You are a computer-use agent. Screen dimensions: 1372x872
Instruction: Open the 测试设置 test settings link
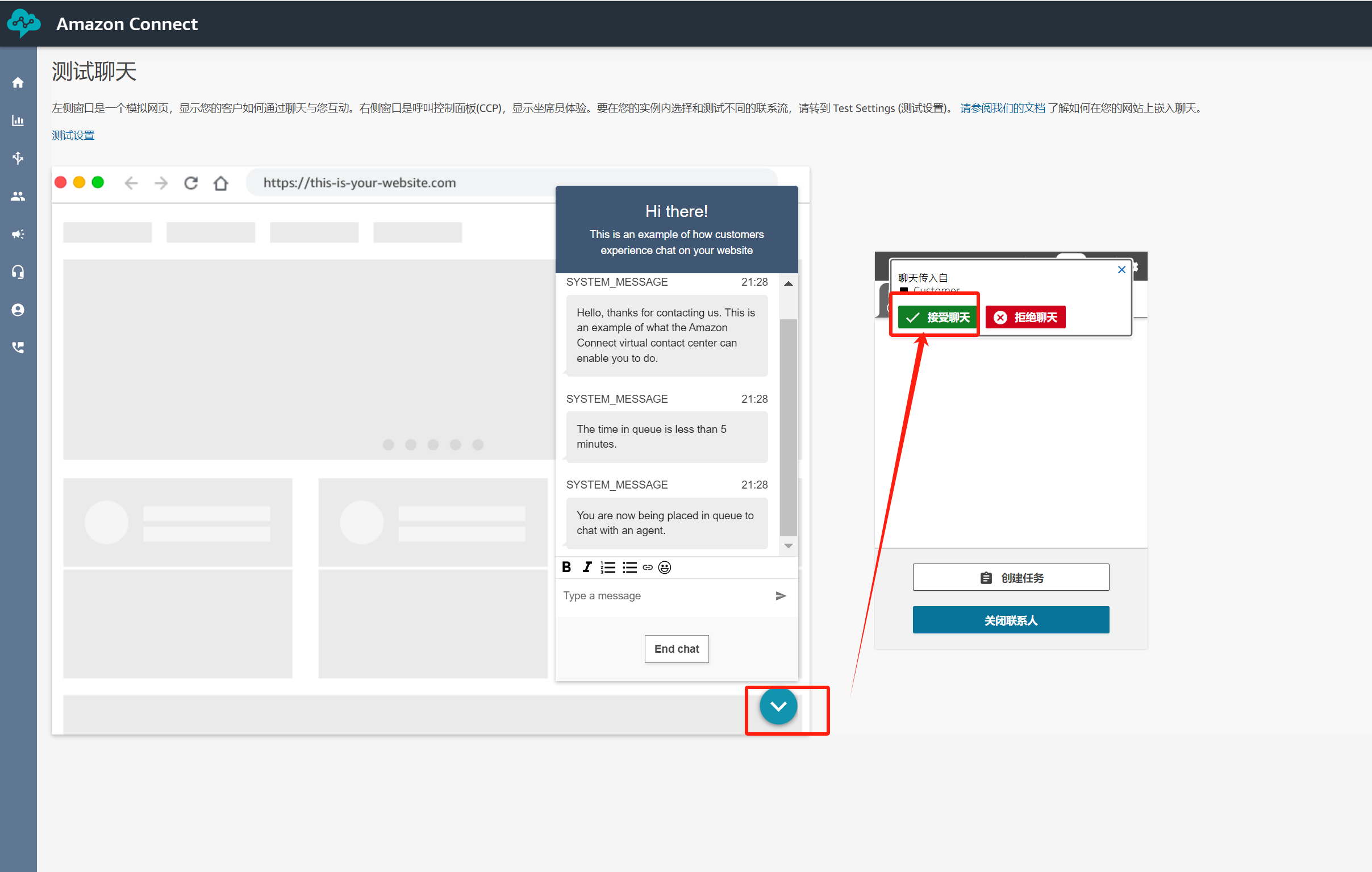tap(73, 136)
